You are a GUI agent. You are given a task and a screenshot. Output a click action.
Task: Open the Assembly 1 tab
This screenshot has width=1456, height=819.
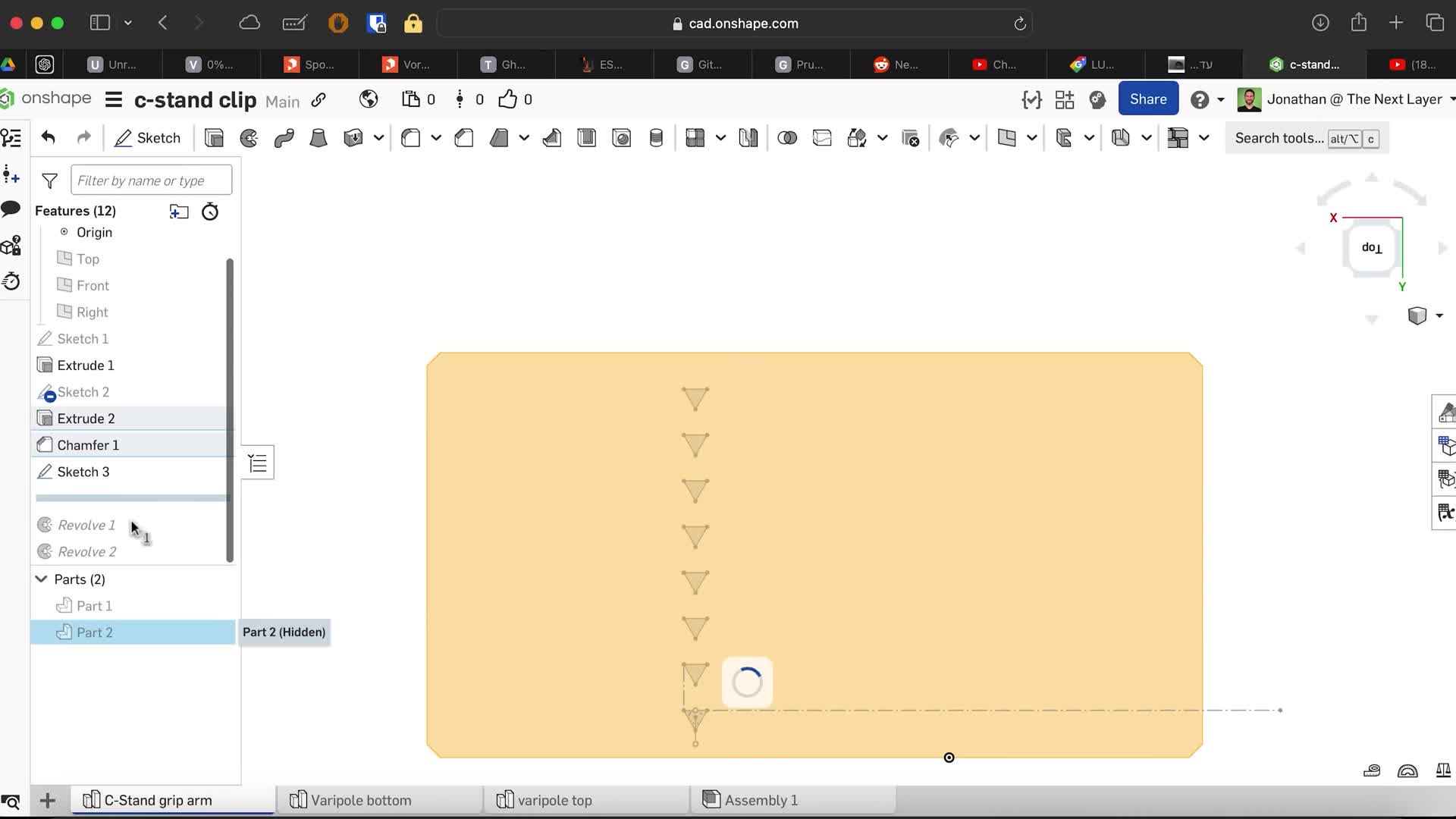click(x=761, y=800)
